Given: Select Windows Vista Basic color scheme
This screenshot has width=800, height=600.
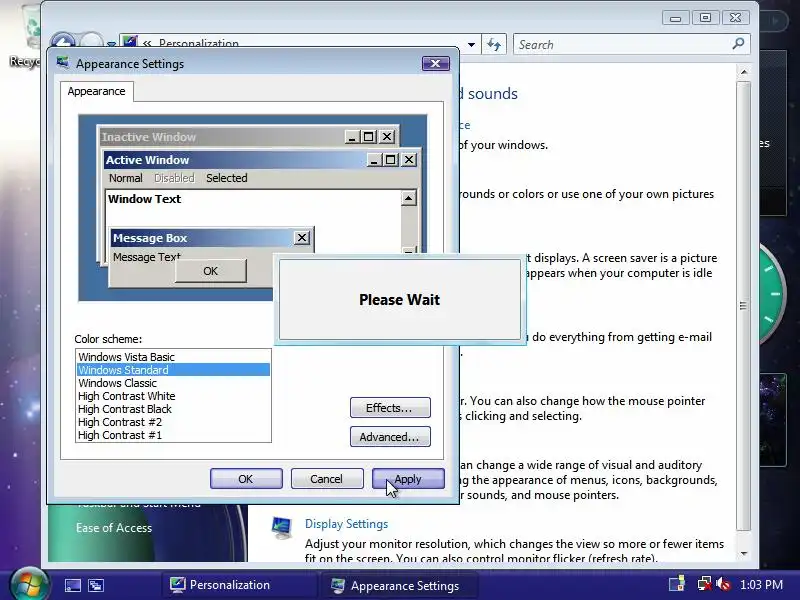Looking at the screenshot, I should coord(172,357).
